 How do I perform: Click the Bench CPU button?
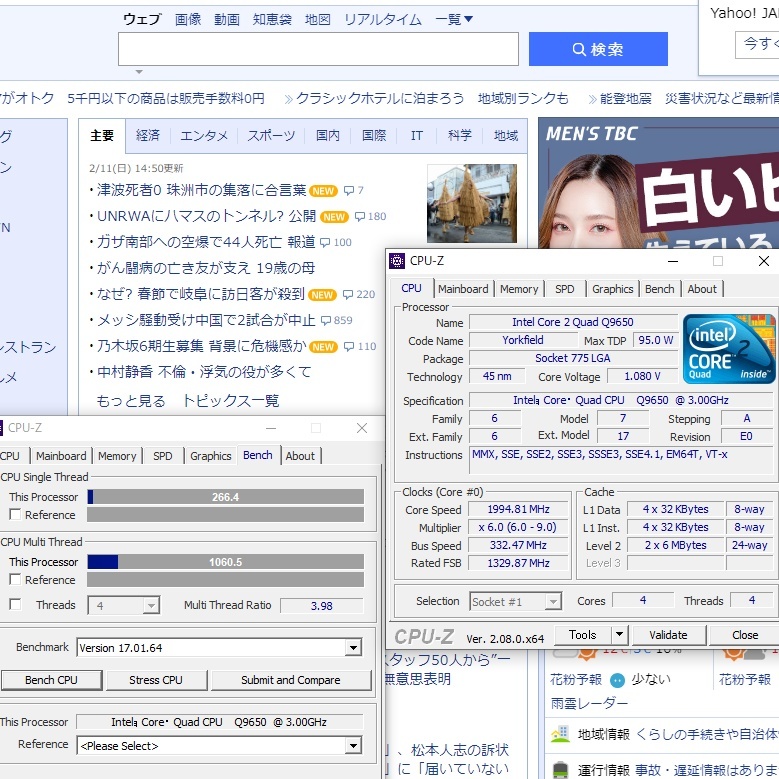pyautogui.click(x=51, y=680)
